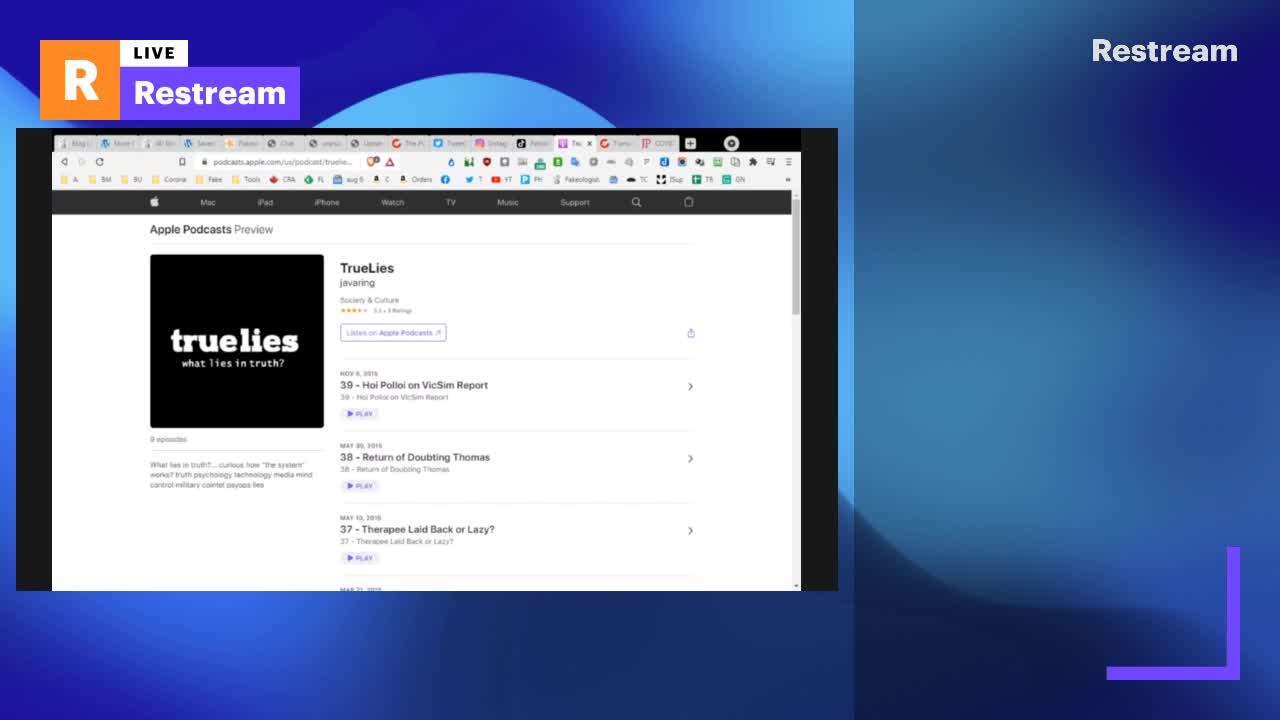Switch to the TikTok browser tab
This screenshot has height=720, width=1280.
533,143
